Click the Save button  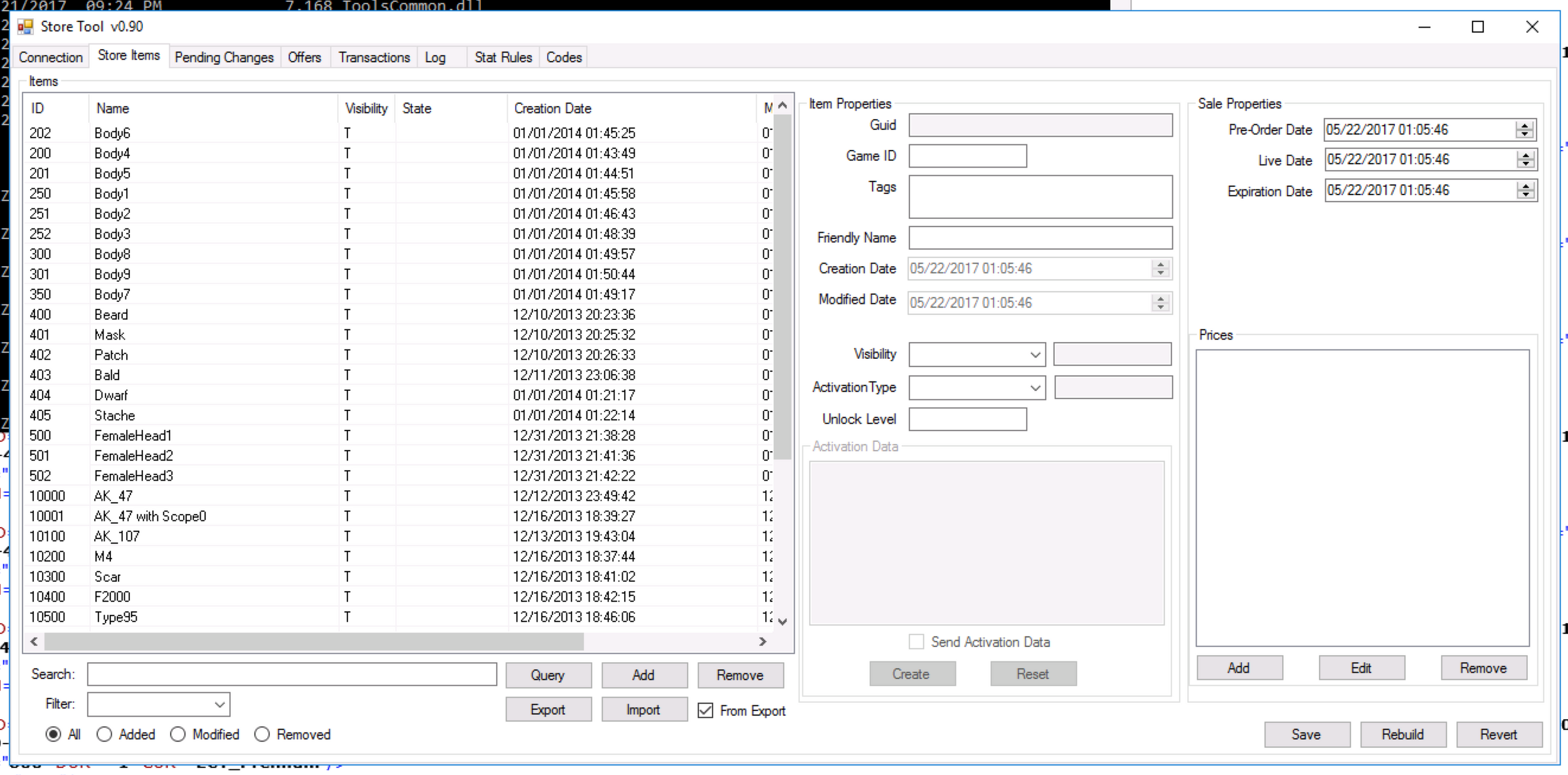click(1307, 735)
